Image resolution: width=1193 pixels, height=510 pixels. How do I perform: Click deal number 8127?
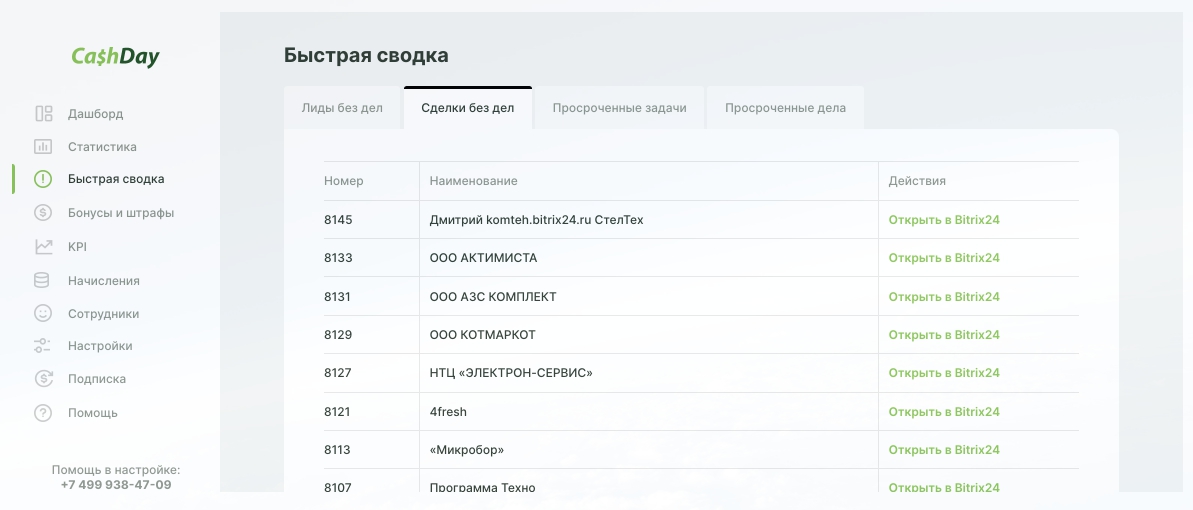click(337, 373)
